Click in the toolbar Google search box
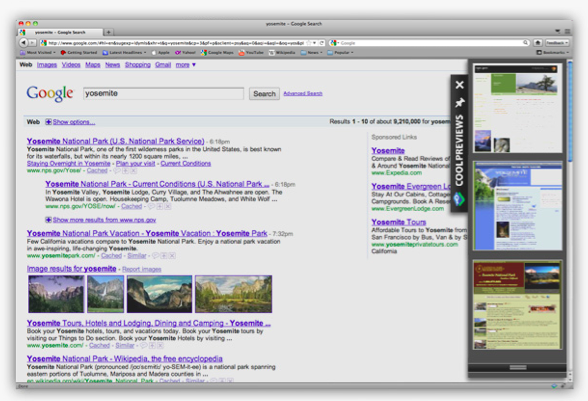 (x=430, y=43)
